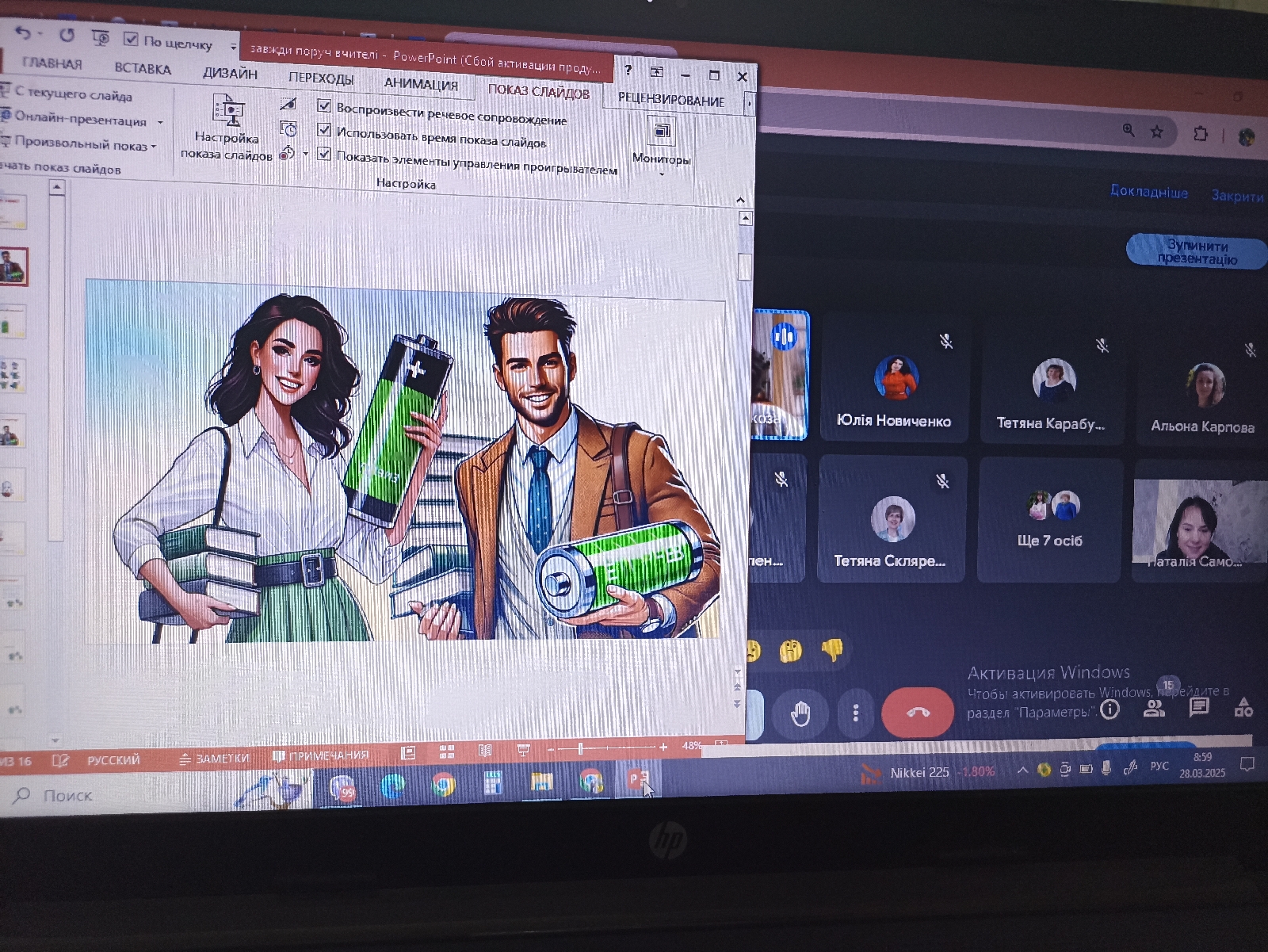The height and width of the screenshot is (952, 1268).
Task: Click the 'Докладніше' link in Meet
Action: pos(1148,192)
